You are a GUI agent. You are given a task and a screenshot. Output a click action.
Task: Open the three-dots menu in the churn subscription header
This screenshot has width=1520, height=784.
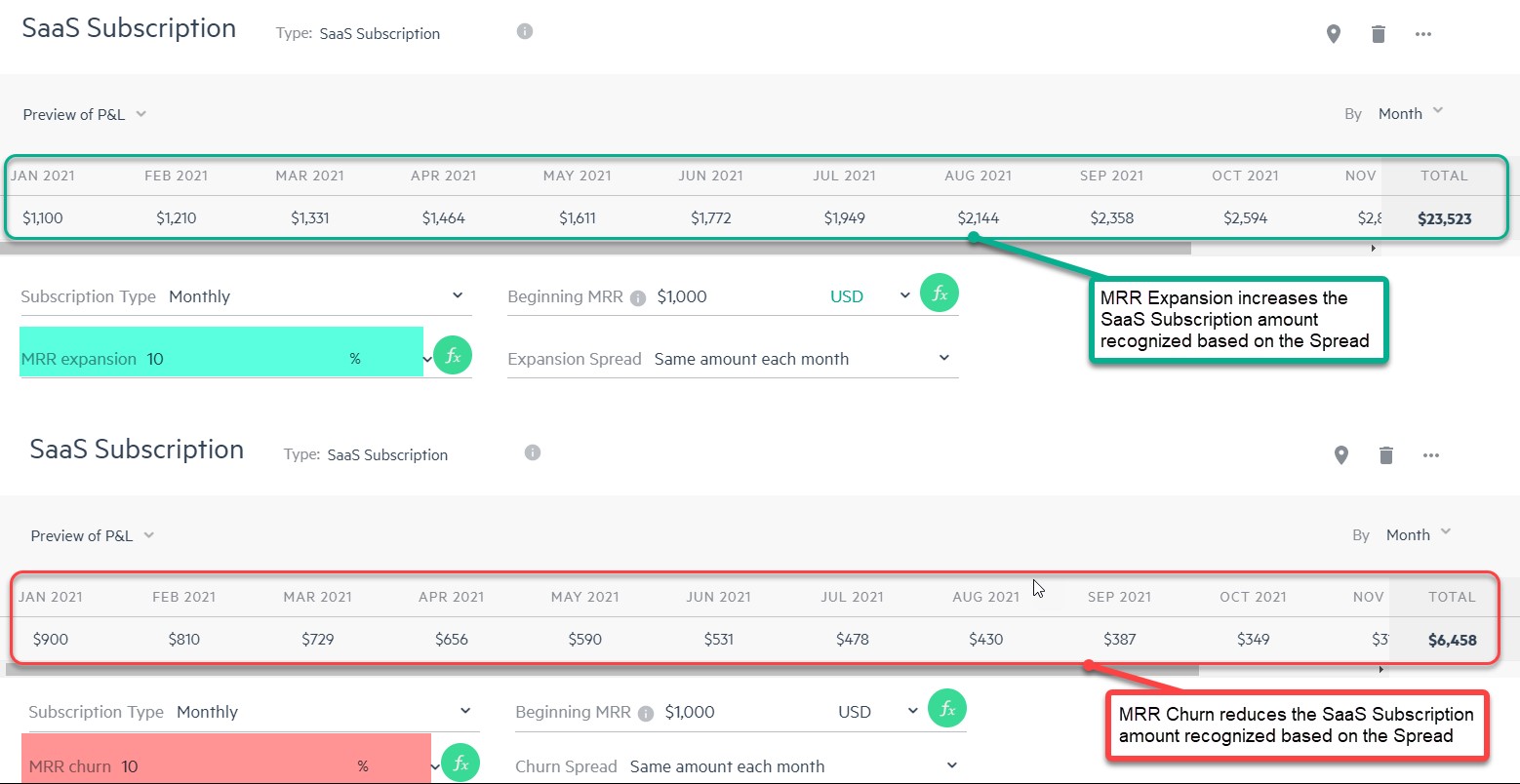click(x=1431, y=455)
